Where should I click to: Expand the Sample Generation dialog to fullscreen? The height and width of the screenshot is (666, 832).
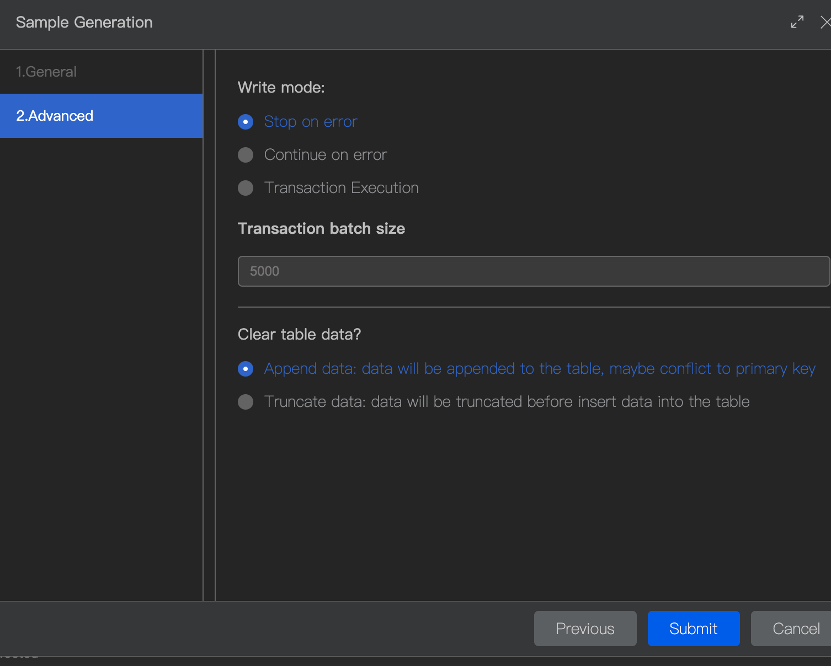pyautogui.click(x=797, y=22)
